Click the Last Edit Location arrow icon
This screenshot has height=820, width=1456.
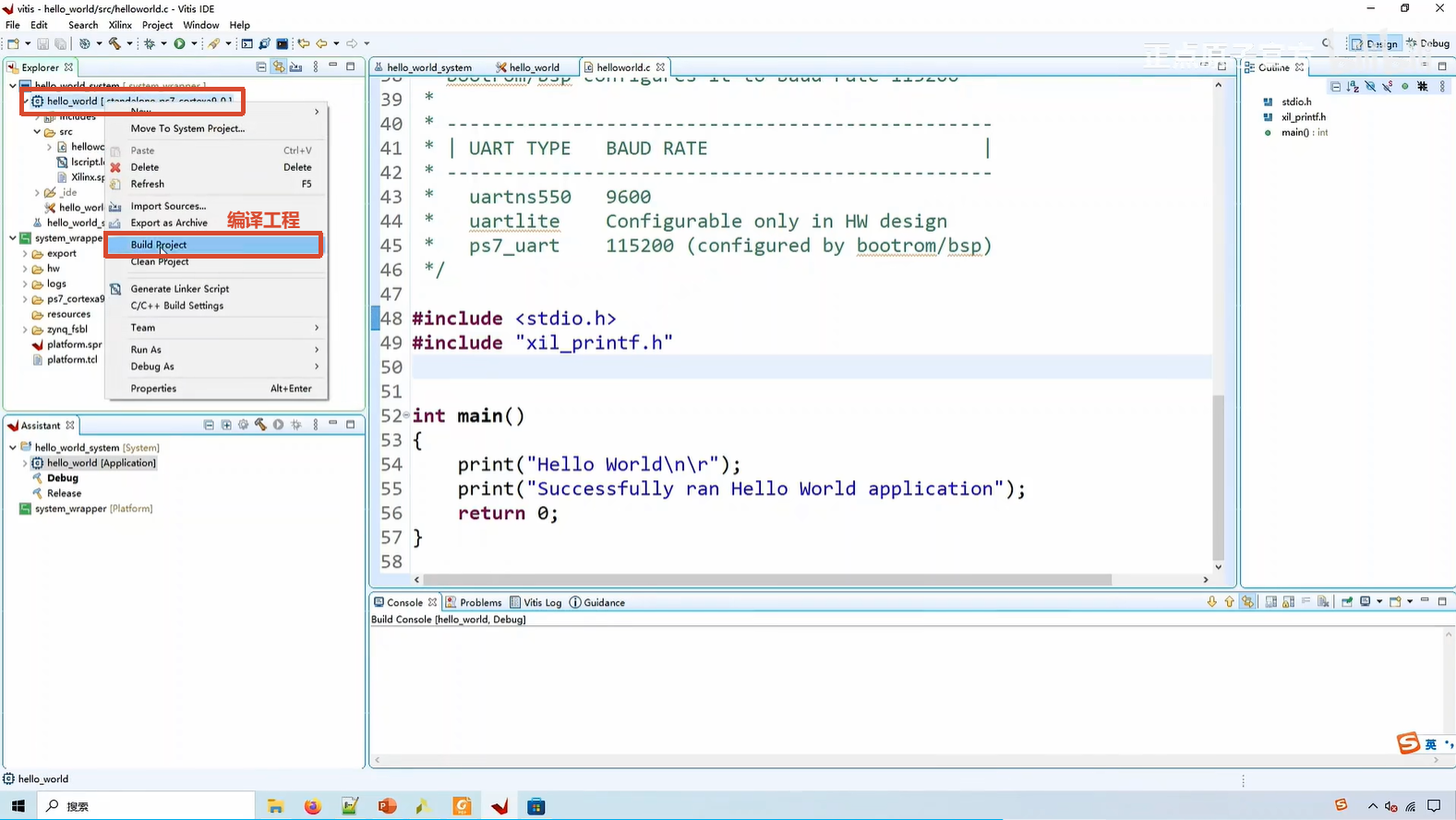tap(303, 43)
